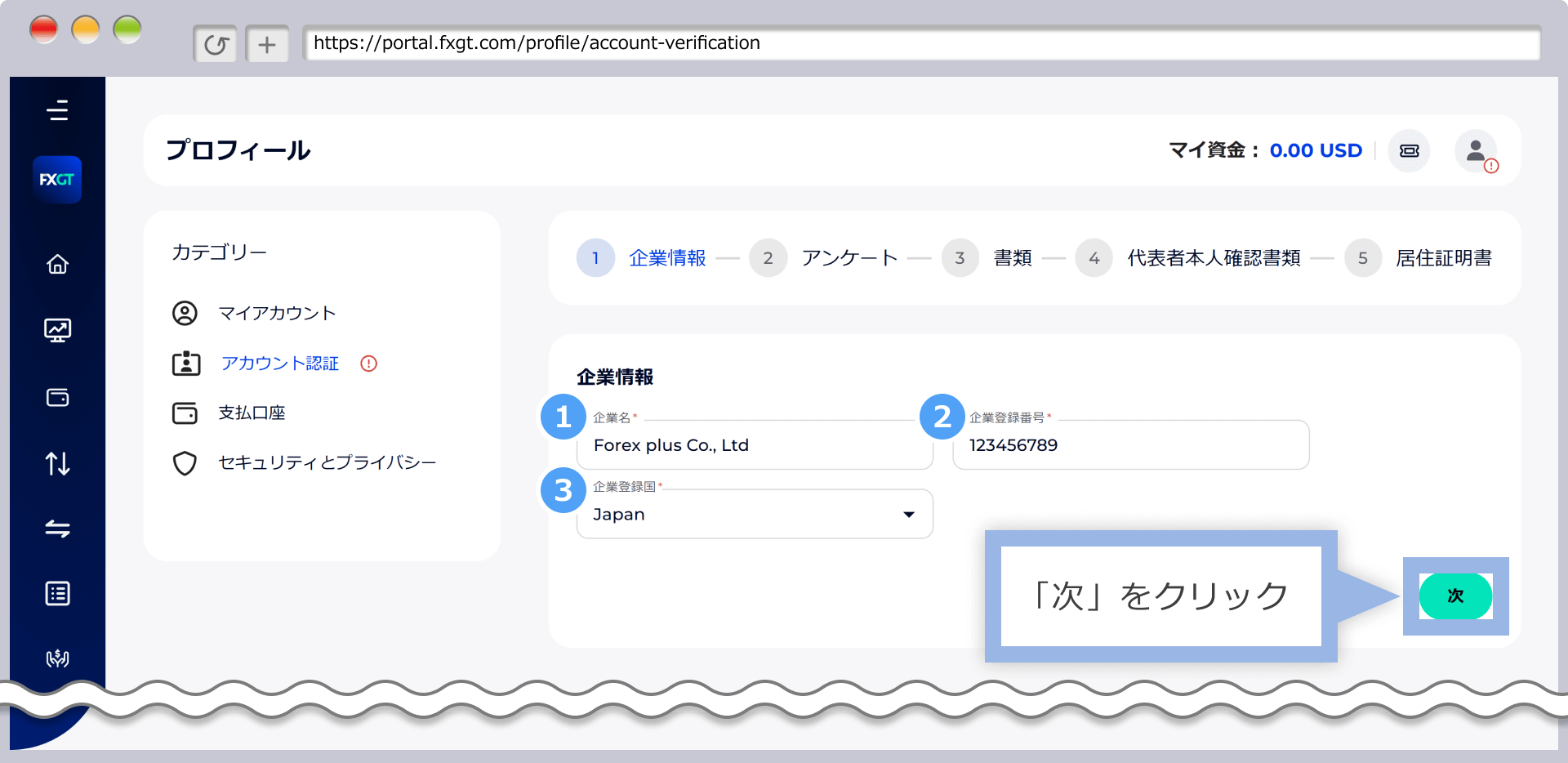Open the support ticket icon in header

pos(1409,150)
